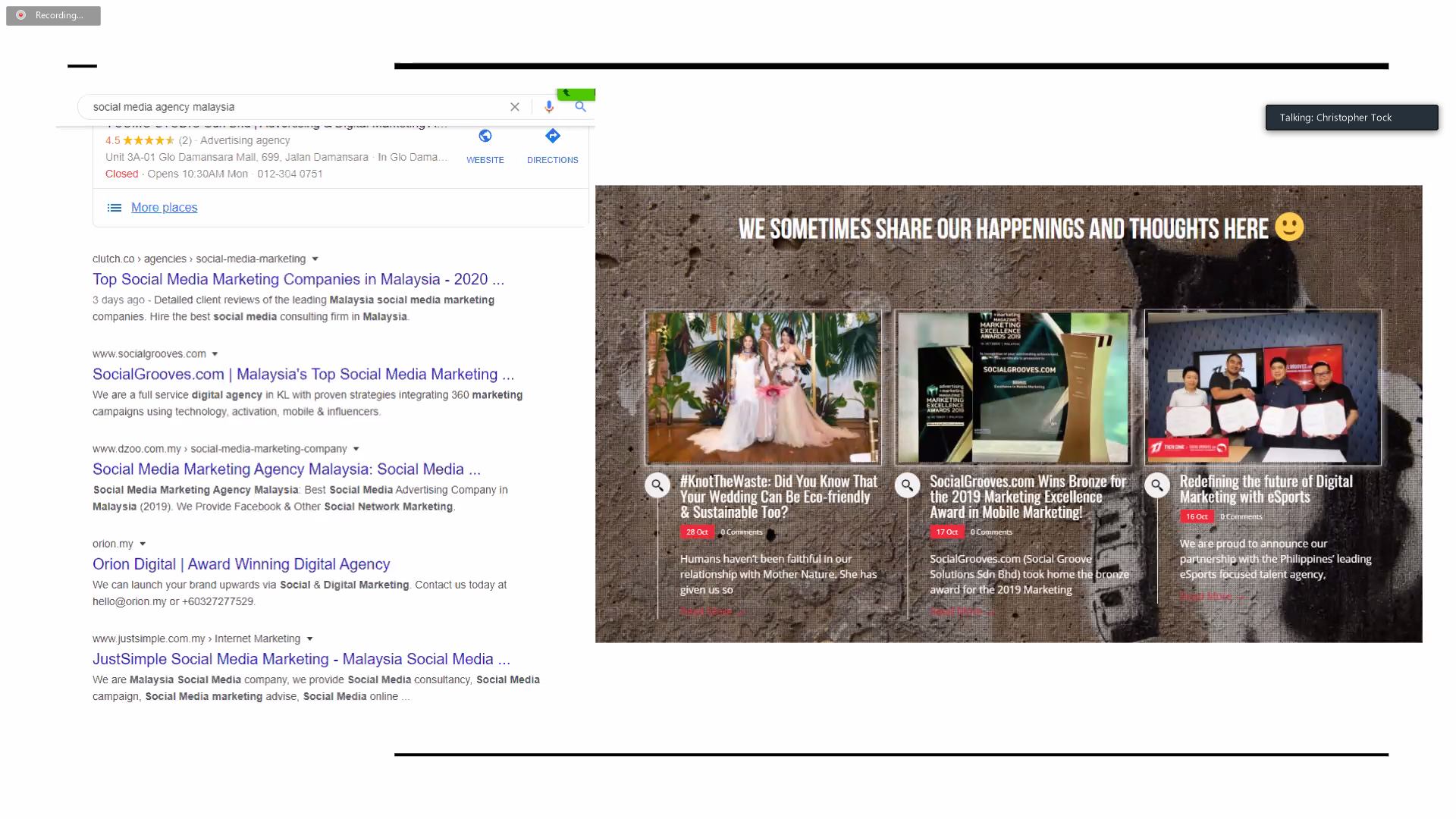Click the list icon beside More places
Screen dimensions: 1456x819
tap(115, 208)
